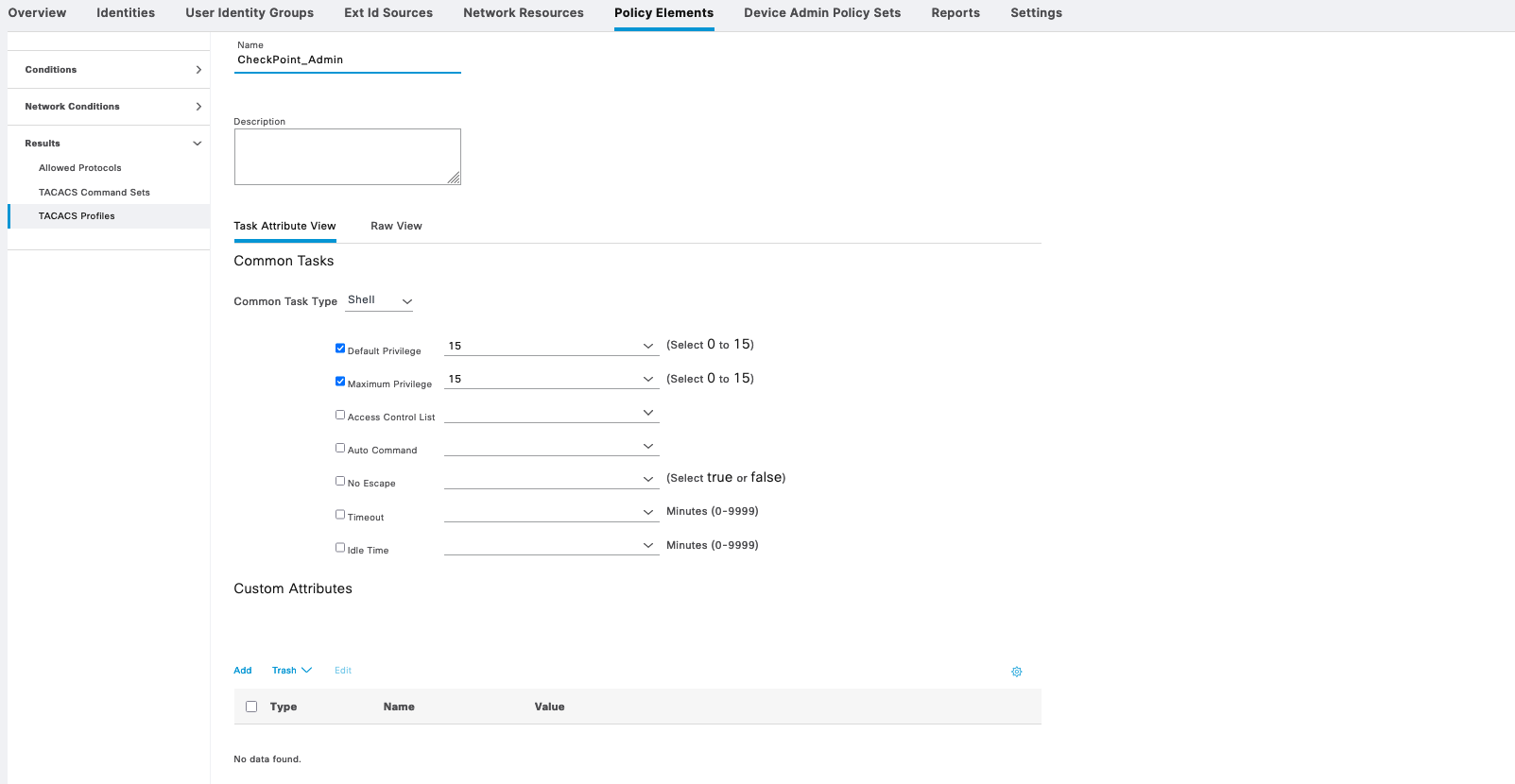Image resolution: width=1515 pixels, height=784 pixels.
Task: Go to Device Admin Policy Sets tab
Action: pyautogui.click(x=821, y=13)
